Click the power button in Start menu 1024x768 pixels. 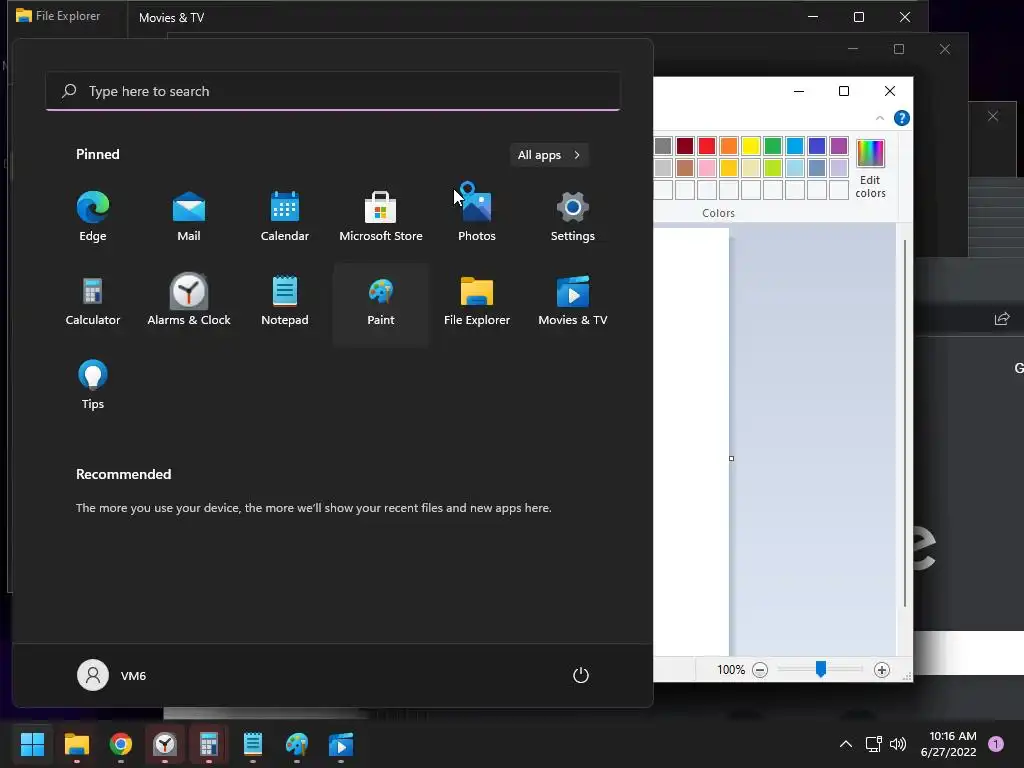(x=581, y=675)
